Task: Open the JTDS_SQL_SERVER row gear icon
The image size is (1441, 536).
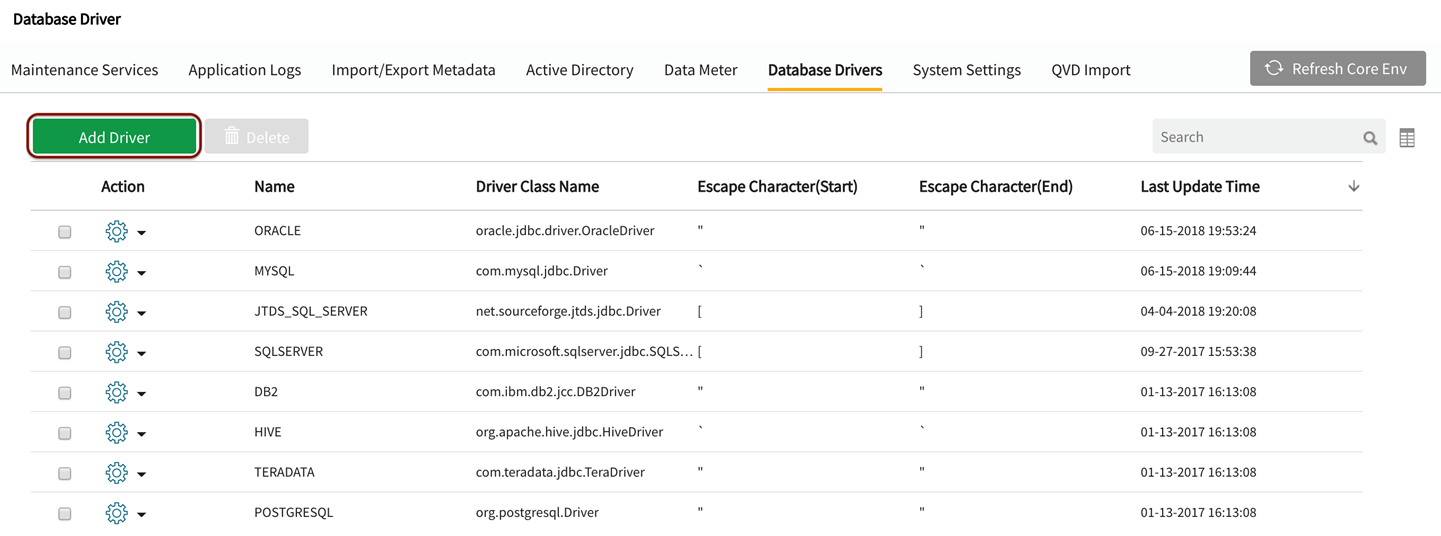Action: coord(116,312)
